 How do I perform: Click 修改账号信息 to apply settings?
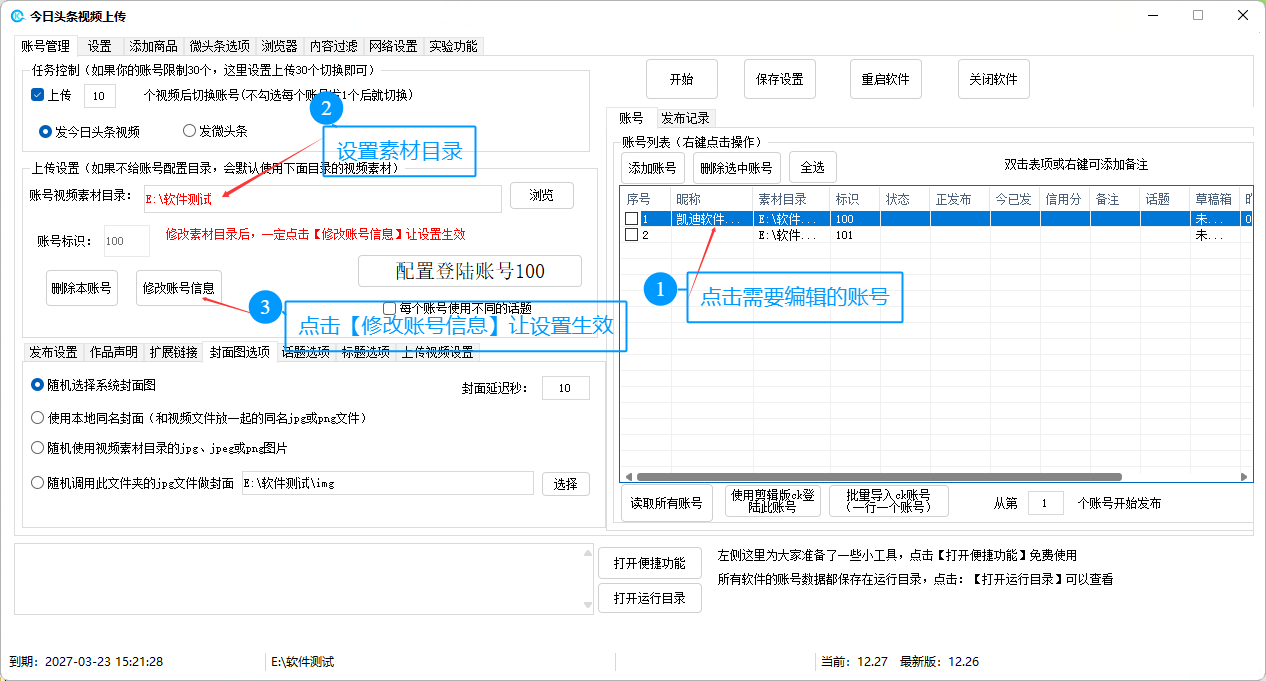(x=178, y=288)
